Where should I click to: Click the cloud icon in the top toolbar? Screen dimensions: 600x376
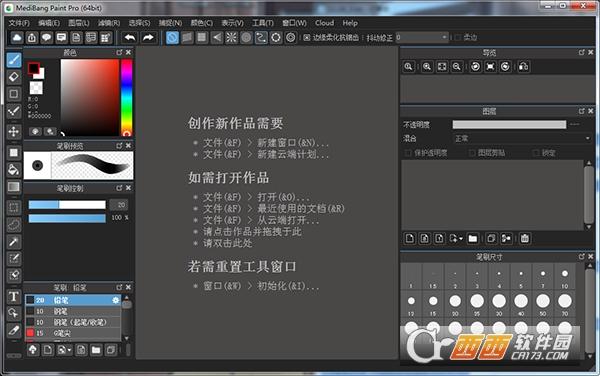point(17,37)
